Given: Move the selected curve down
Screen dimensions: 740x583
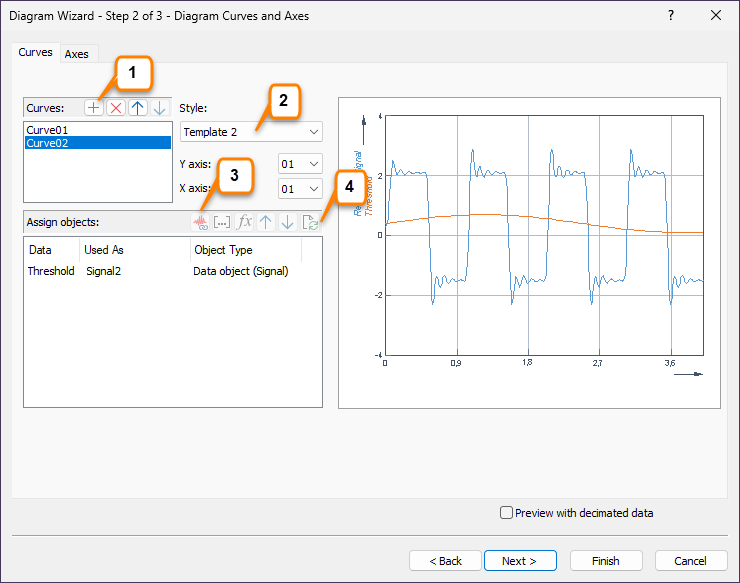Looking at the screenshot, I should pos(158,108).
